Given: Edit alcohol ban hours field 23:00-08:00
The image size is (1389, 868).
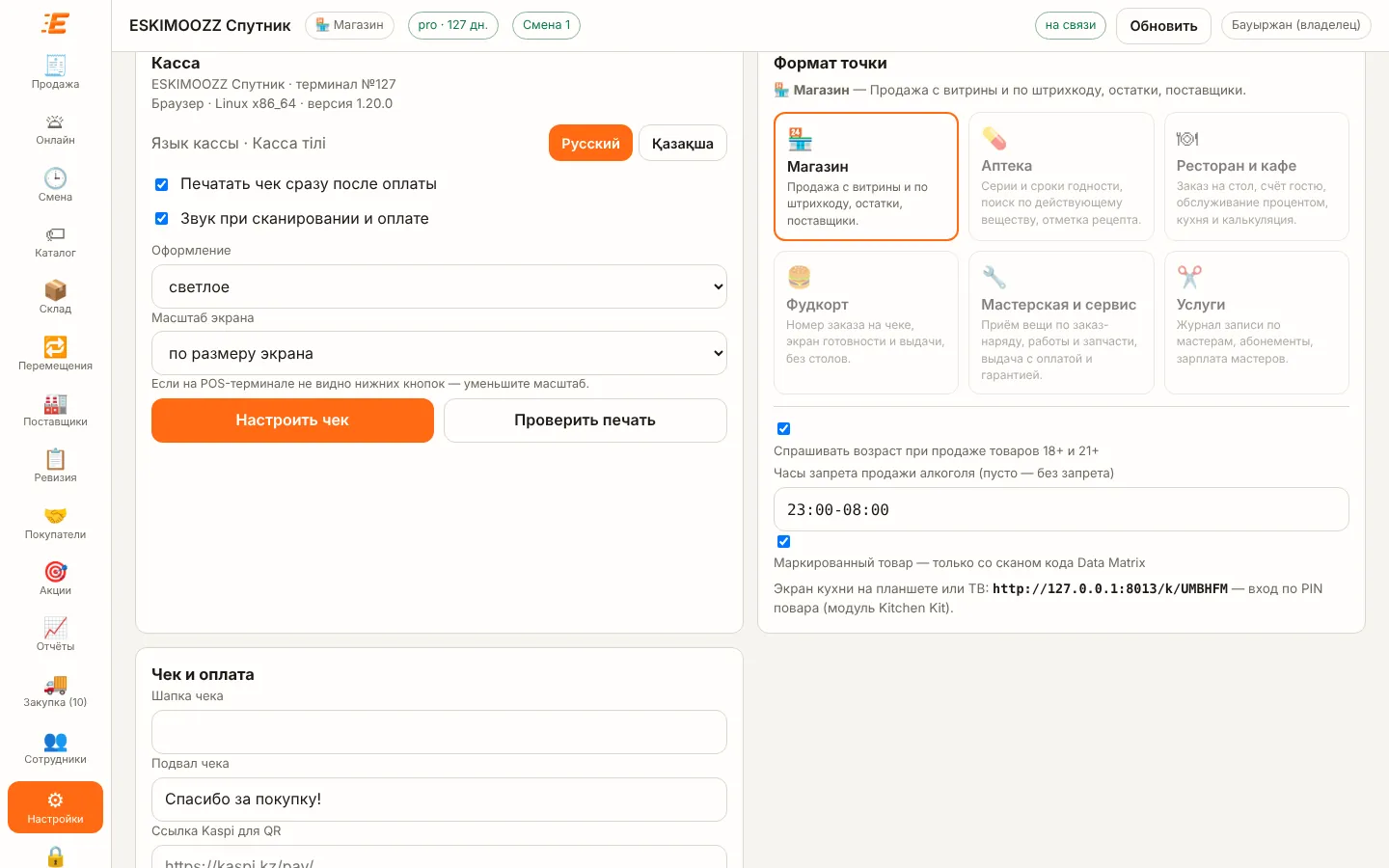Looking at the screenshot, I should coord(1061,509).
